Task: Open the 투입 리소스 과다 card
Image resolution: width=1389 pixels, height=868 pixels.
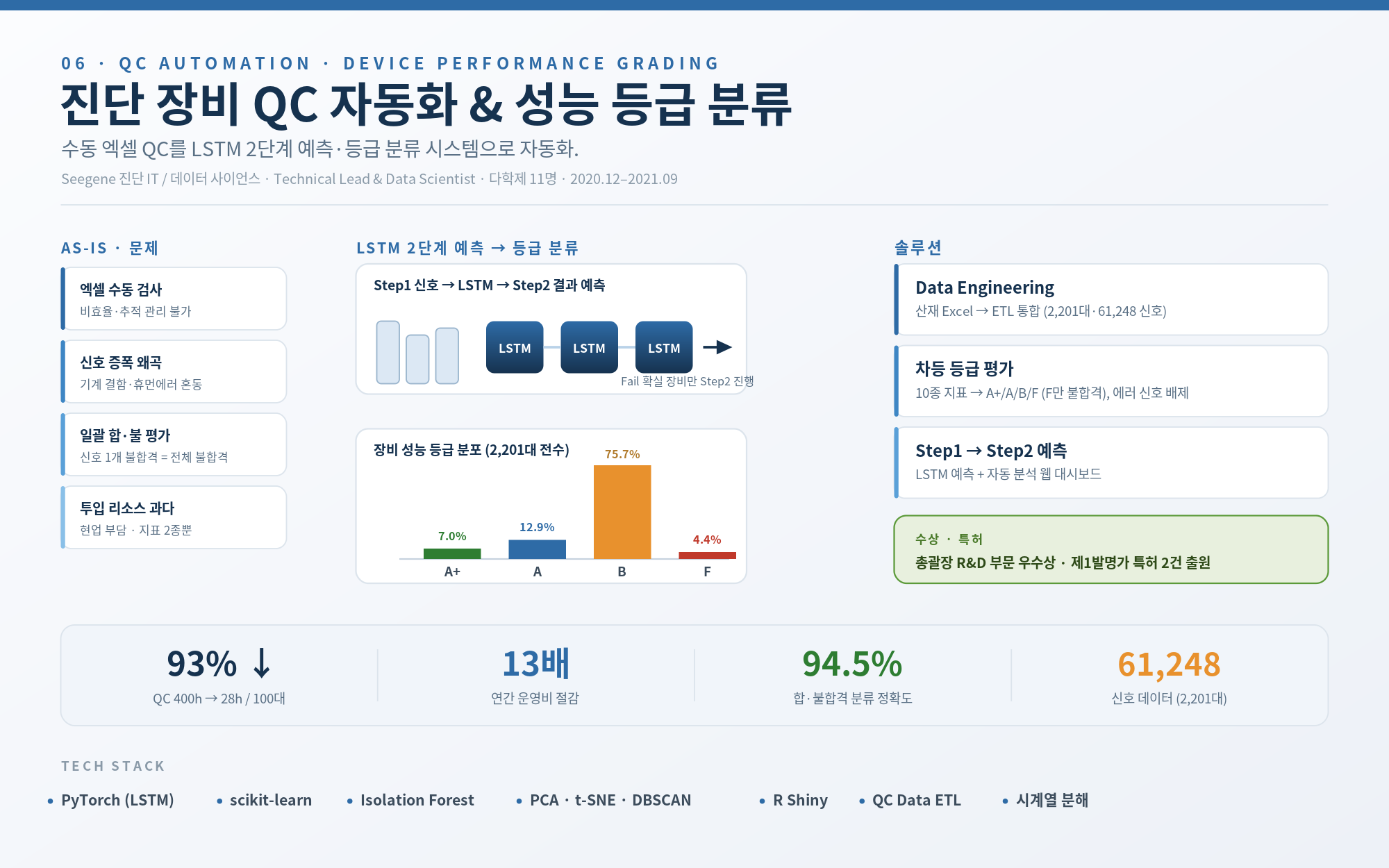Action: (x=174, y=517)
